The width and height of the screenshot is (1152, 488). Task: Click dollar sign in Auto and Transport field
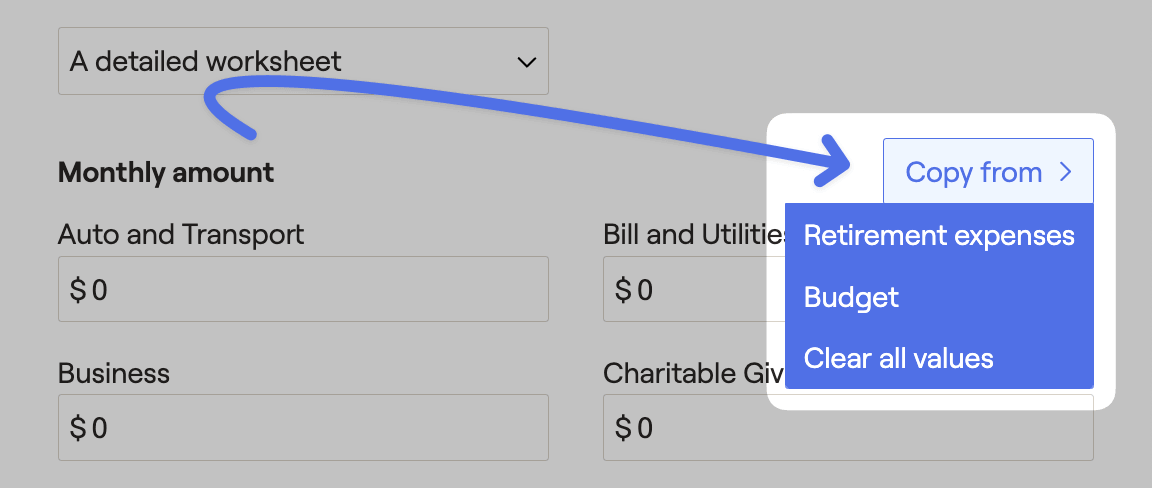coord(77,290)
